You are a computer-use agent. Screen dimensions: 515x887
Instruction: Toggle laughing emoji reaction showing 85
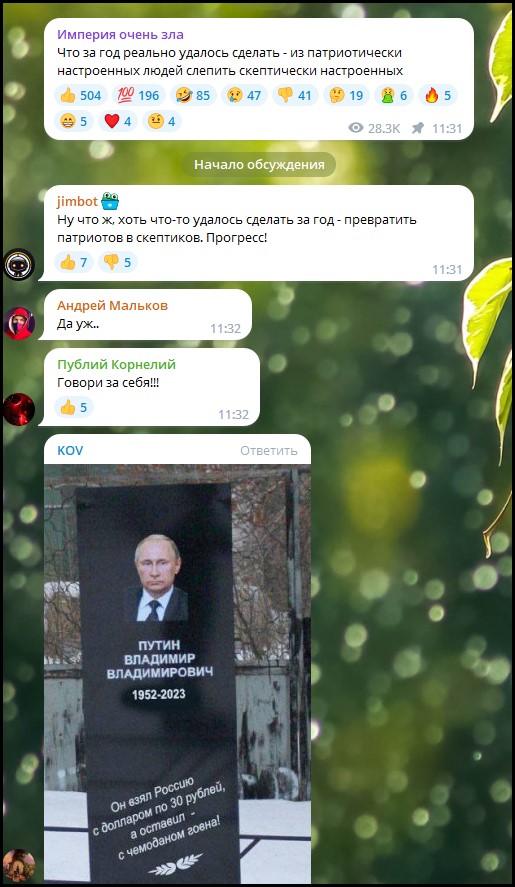[x=193, y=95]
